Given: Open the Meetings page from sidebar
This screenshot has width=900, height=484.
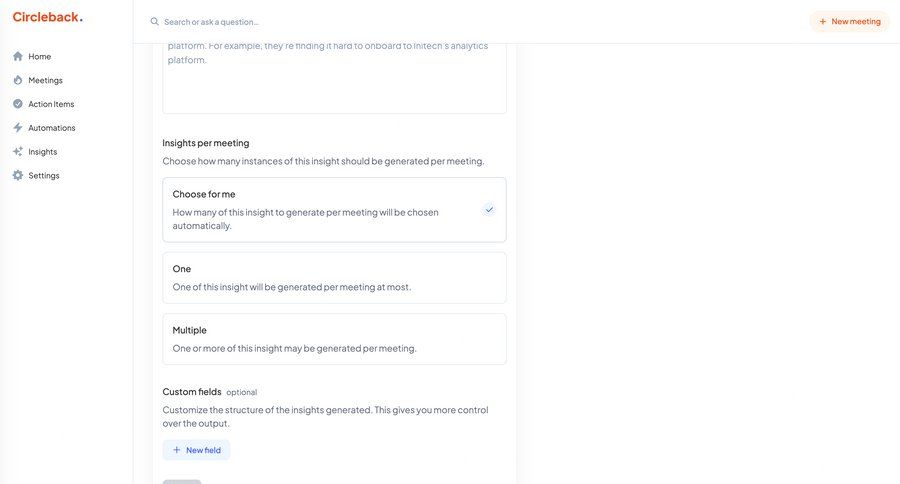Looking at the screenshot, I should 45,80.
